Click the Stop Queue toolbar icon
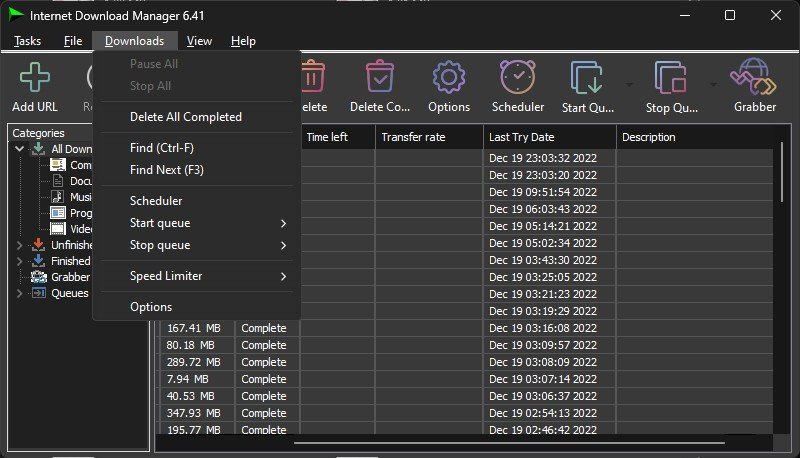800x458 pixels. pos(671,78)
